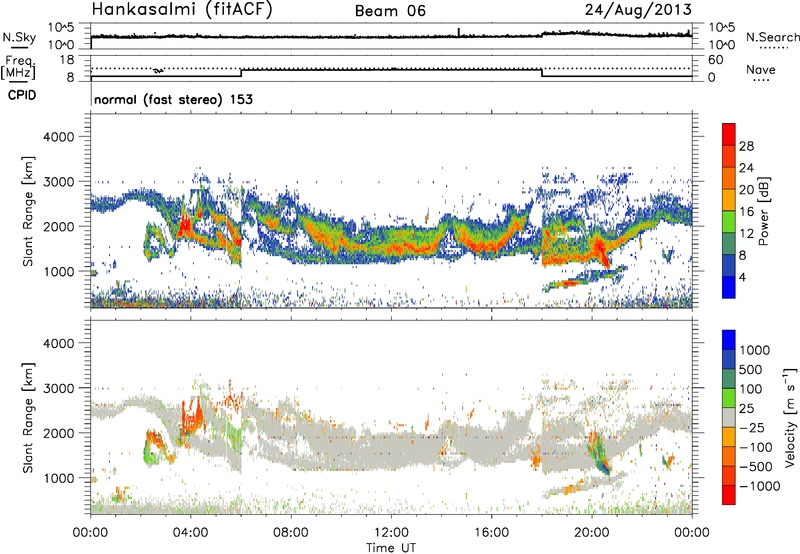Click the frequency step-down at 18:00 UT
This screenshot has height=554, width=800.
coord(541,73)
